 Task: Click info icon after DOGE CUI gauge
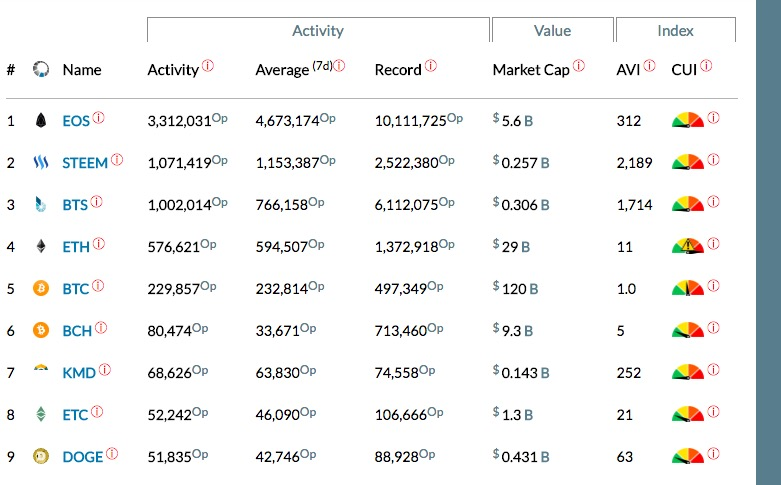714,454
